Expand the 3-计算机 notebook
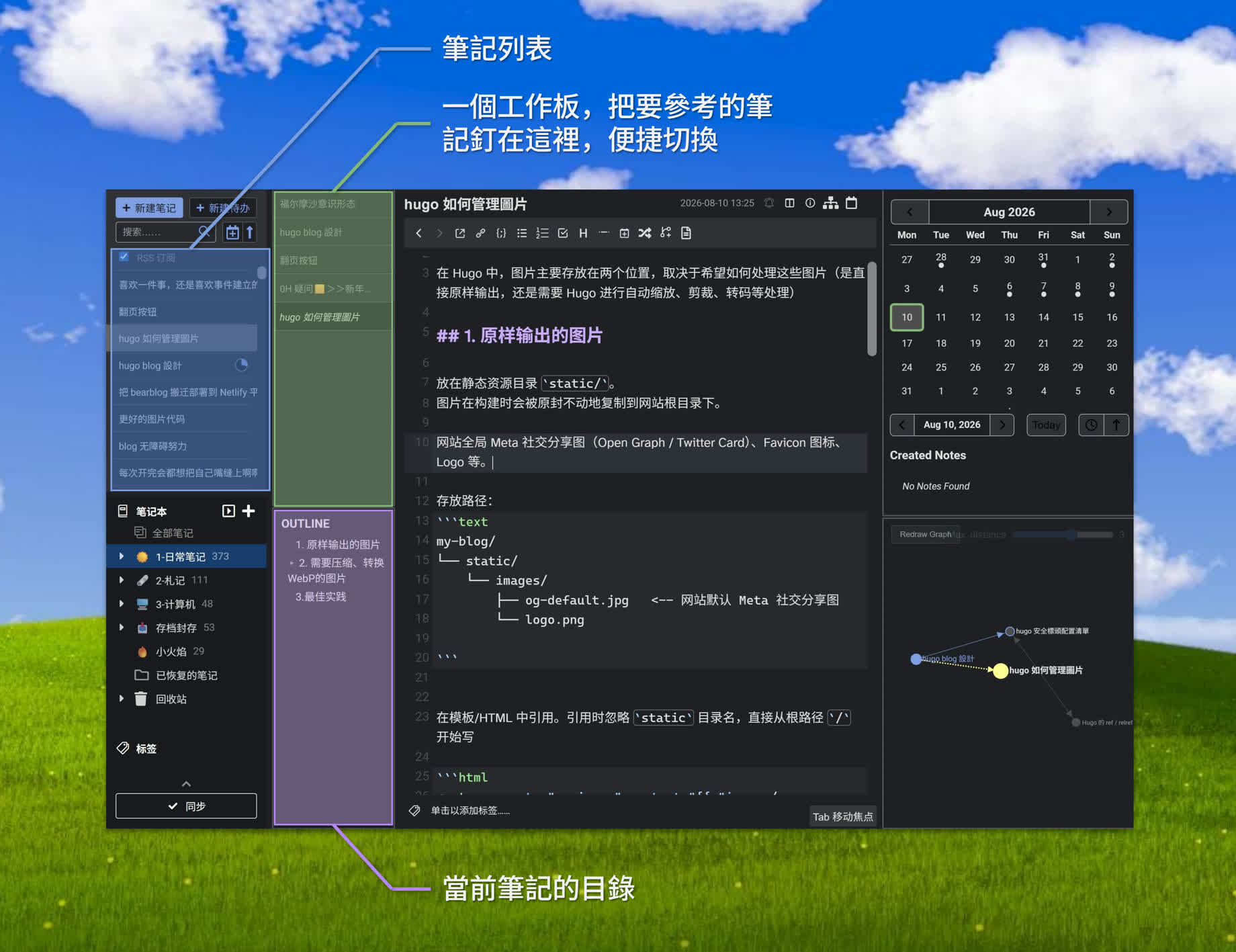This screenshot has width=1236, height=952. pos(122,603)
